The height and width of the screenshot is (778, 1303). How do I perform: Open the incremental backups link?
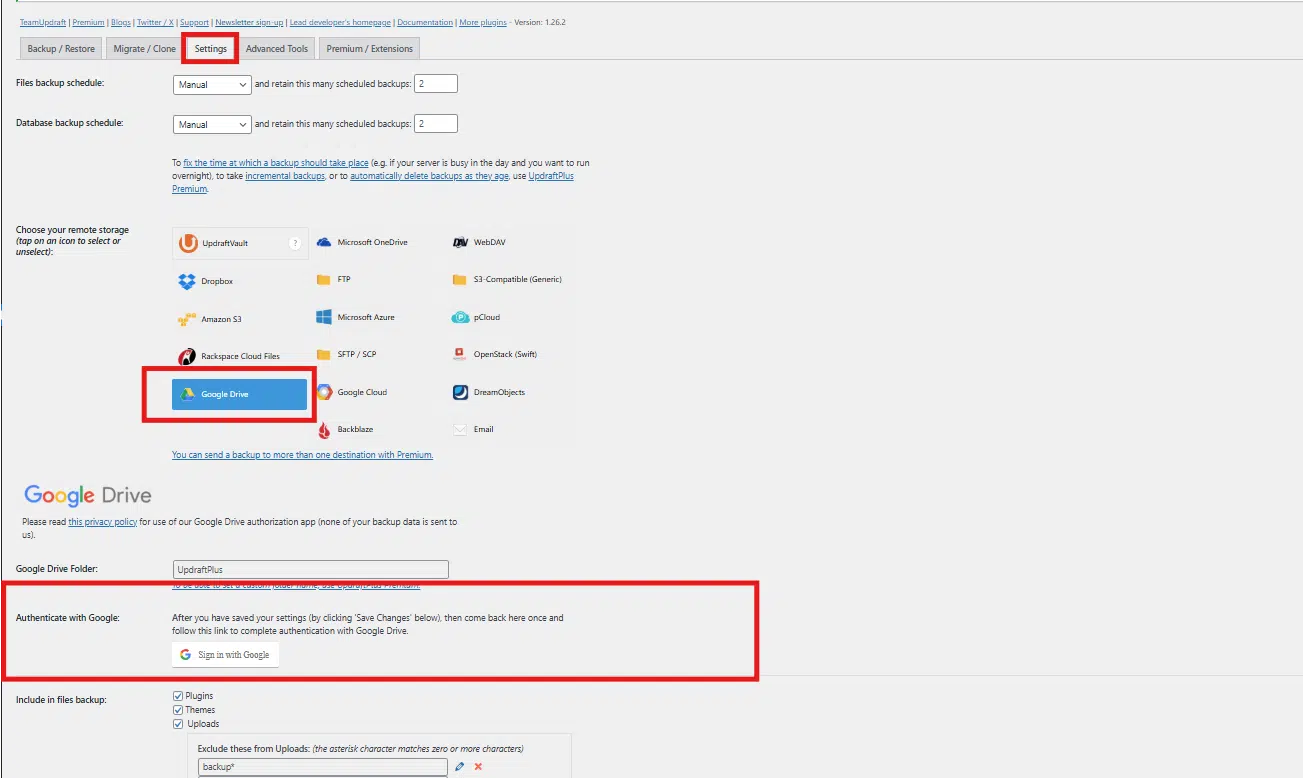pyautogui.click(x=285, y=176)
